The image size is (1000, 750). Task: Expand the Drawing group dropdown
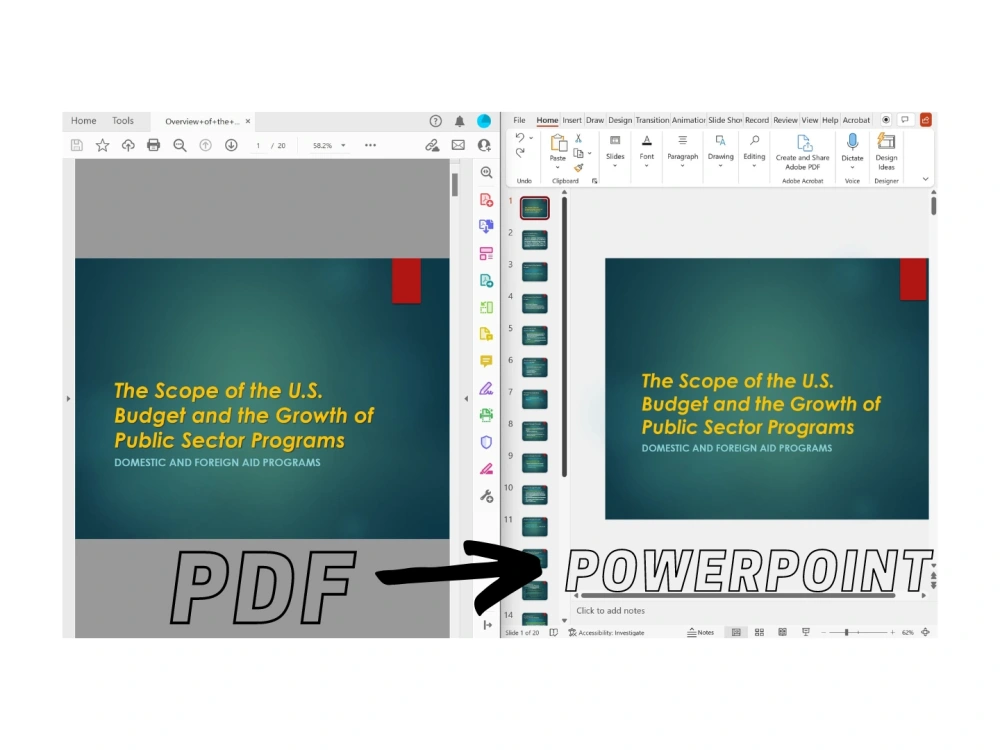721,166
